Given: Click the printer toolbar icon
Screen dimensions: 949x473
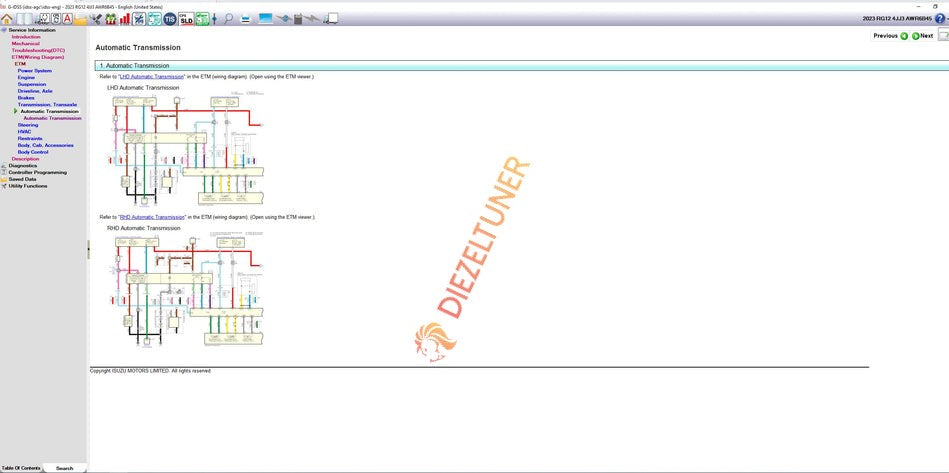Looking at the screenshot, I should pos(245,19).
